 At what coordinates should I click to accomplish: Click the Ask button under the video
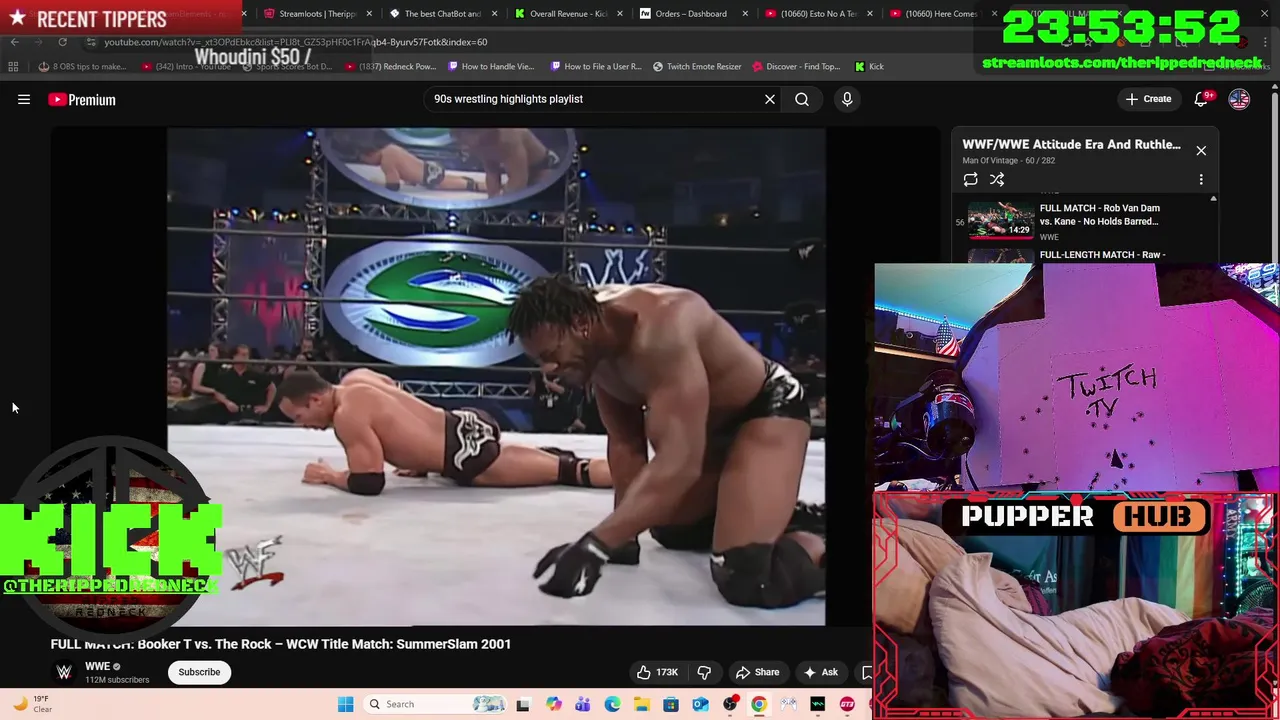coord(821,672)
